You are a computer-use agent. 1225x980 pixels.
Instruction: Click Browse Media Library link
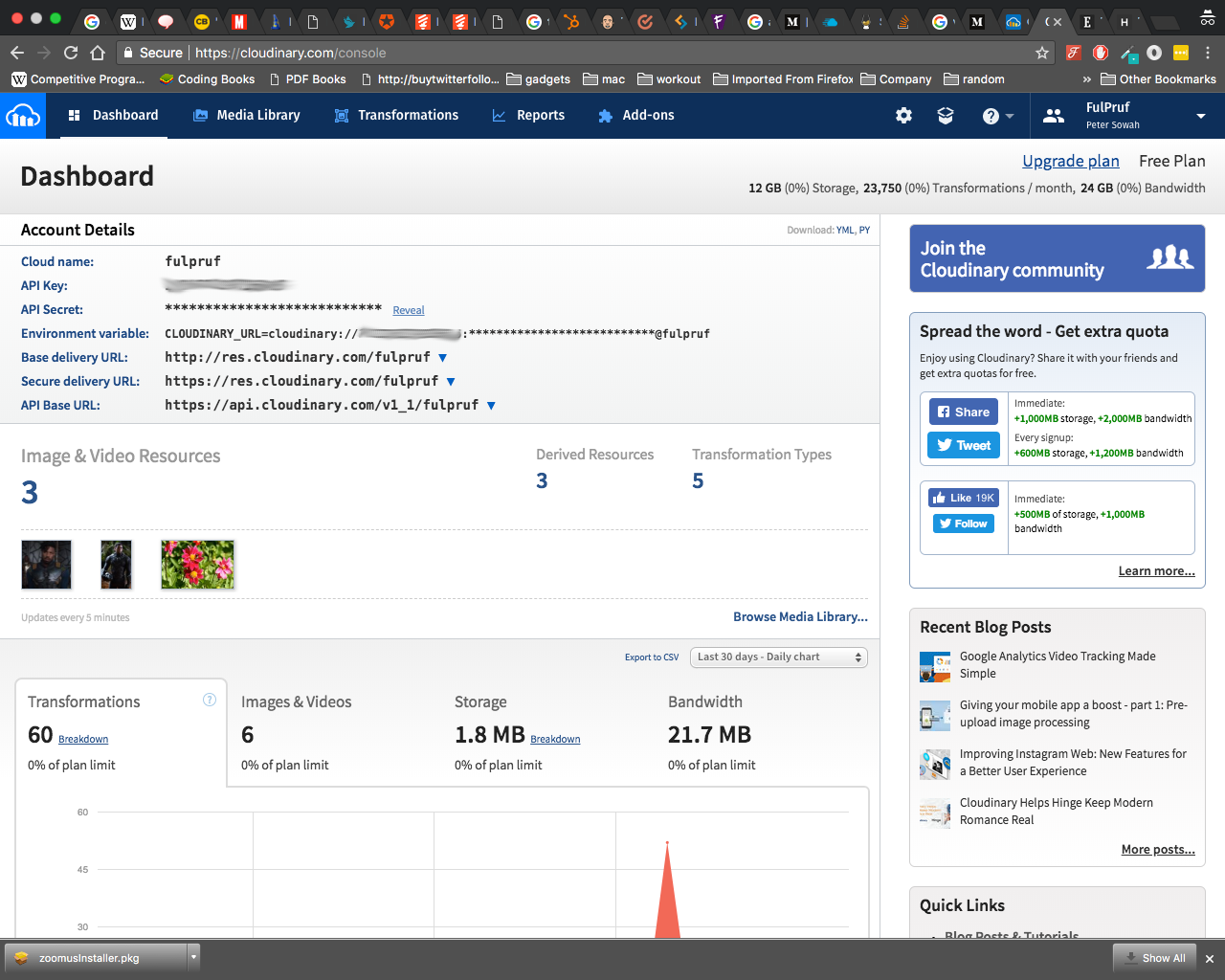pos(800,617)
